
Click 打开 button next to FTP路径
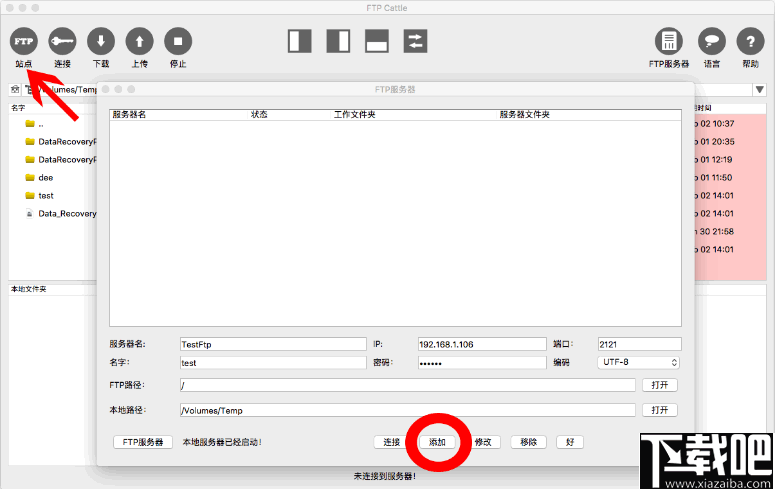[660, 385]
